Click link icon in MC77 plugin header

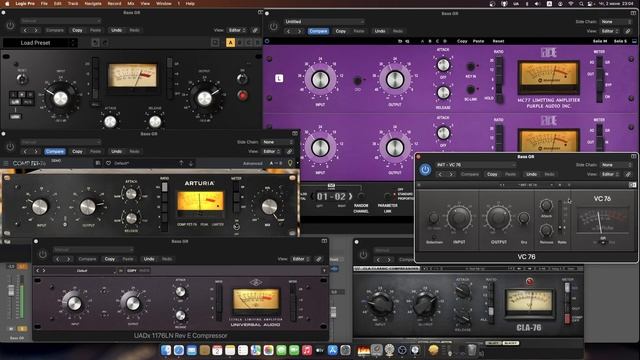point(628,31)
